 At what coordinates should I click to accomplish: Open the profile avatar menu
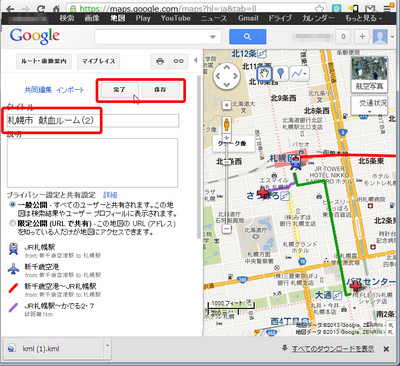point(380,36)
